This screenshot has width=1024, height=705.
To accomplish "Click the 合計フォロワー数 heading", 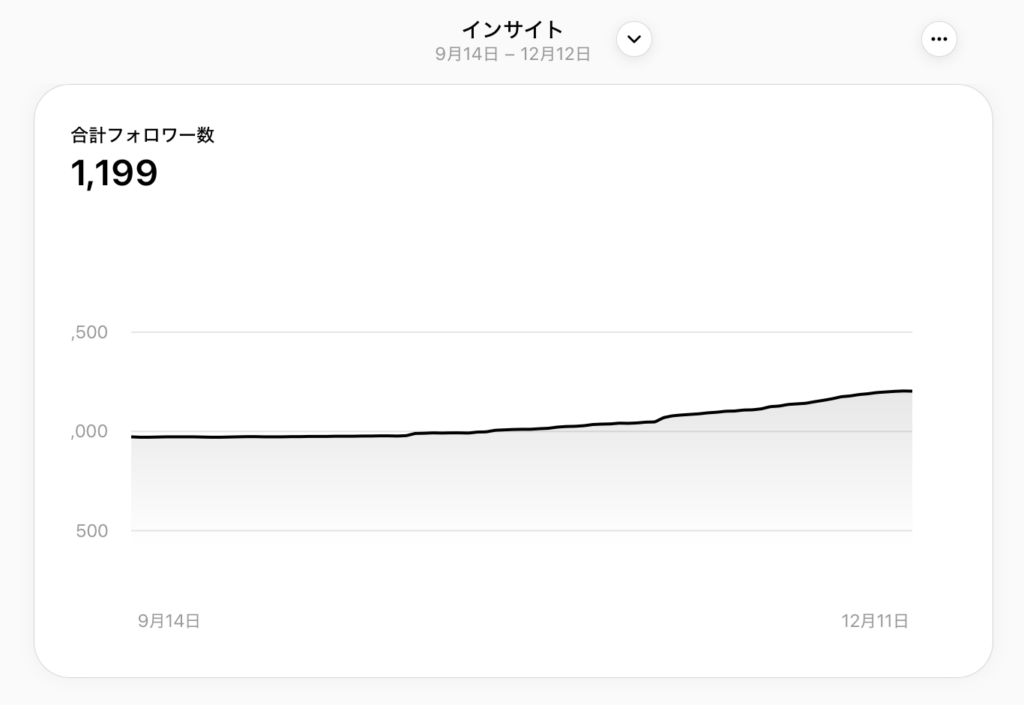I will 142,136.
